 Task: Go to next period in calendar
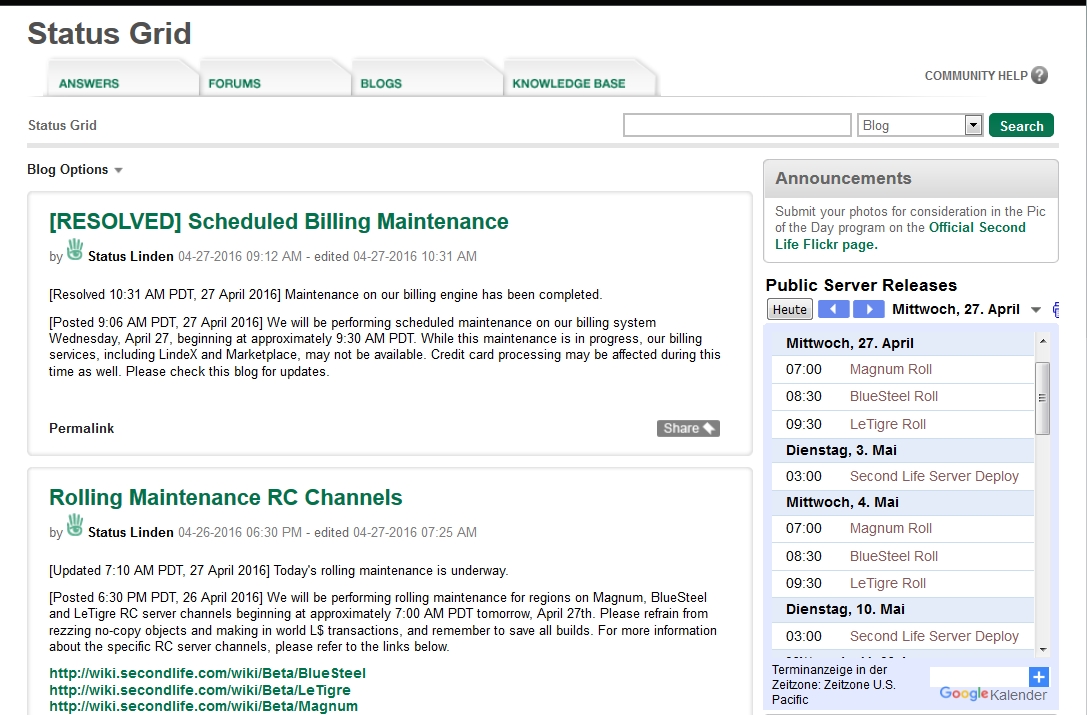[x=869, y=309]
